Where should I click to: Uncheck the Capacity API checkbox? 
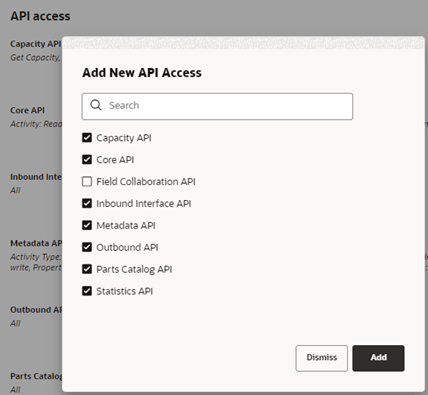[x=87, y=138]
